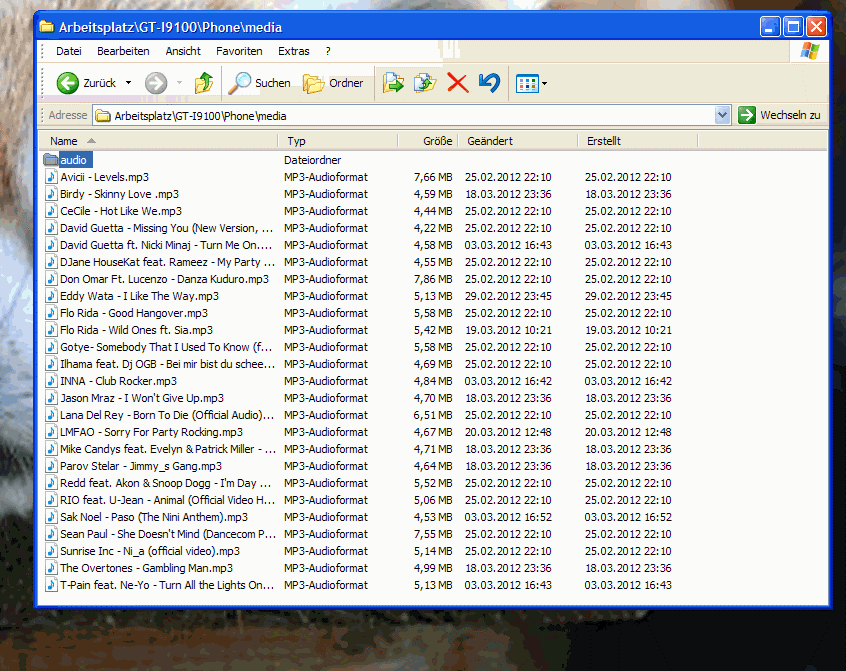This screenshot has width=846, height=671.
Task: Select Flo Rida - Wild Ones file icon
Action: pos(51,330)
